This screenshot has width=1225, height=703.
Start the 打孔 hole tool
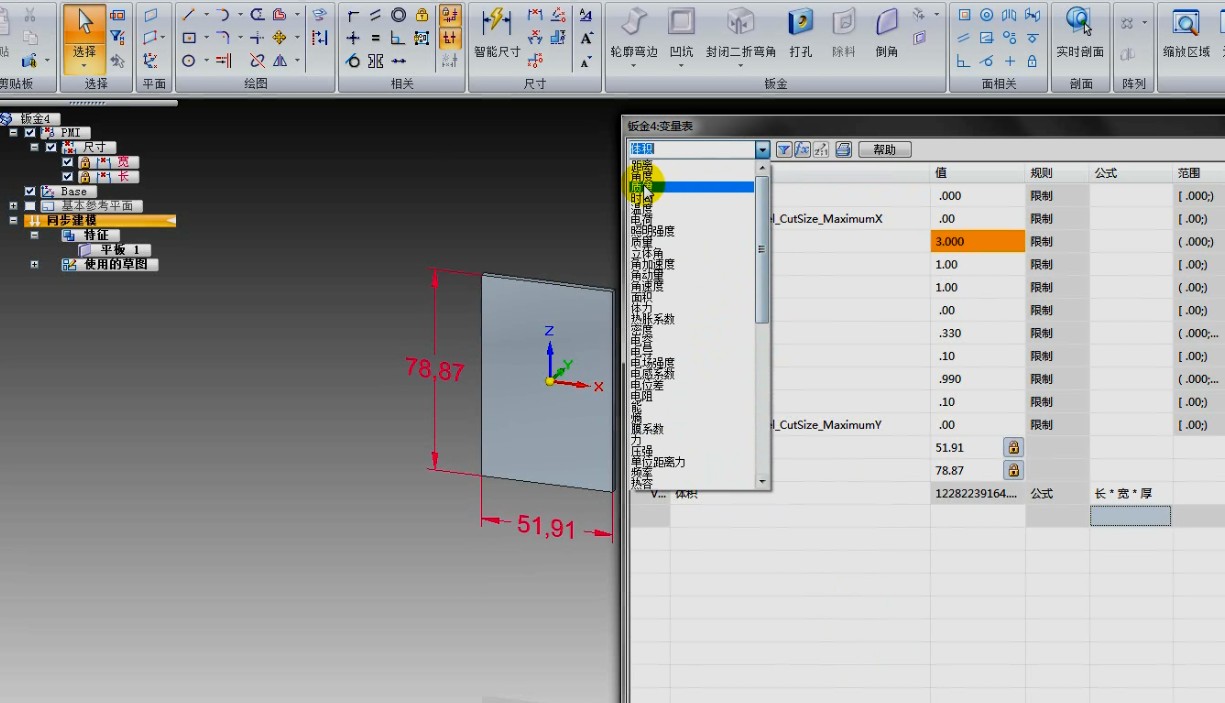(801, 33)
